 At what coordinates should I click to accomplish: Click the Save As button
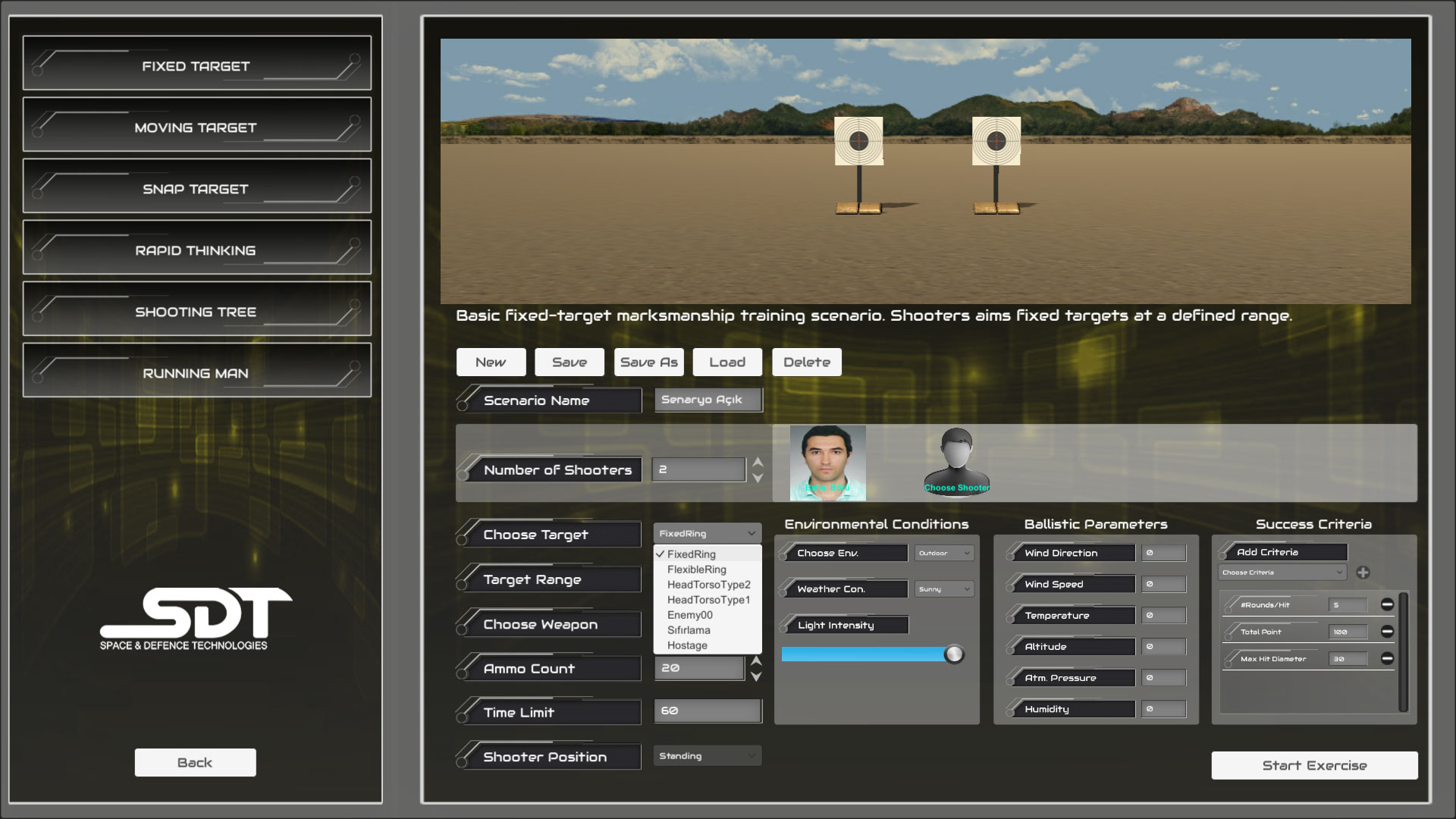pos(649,362)
